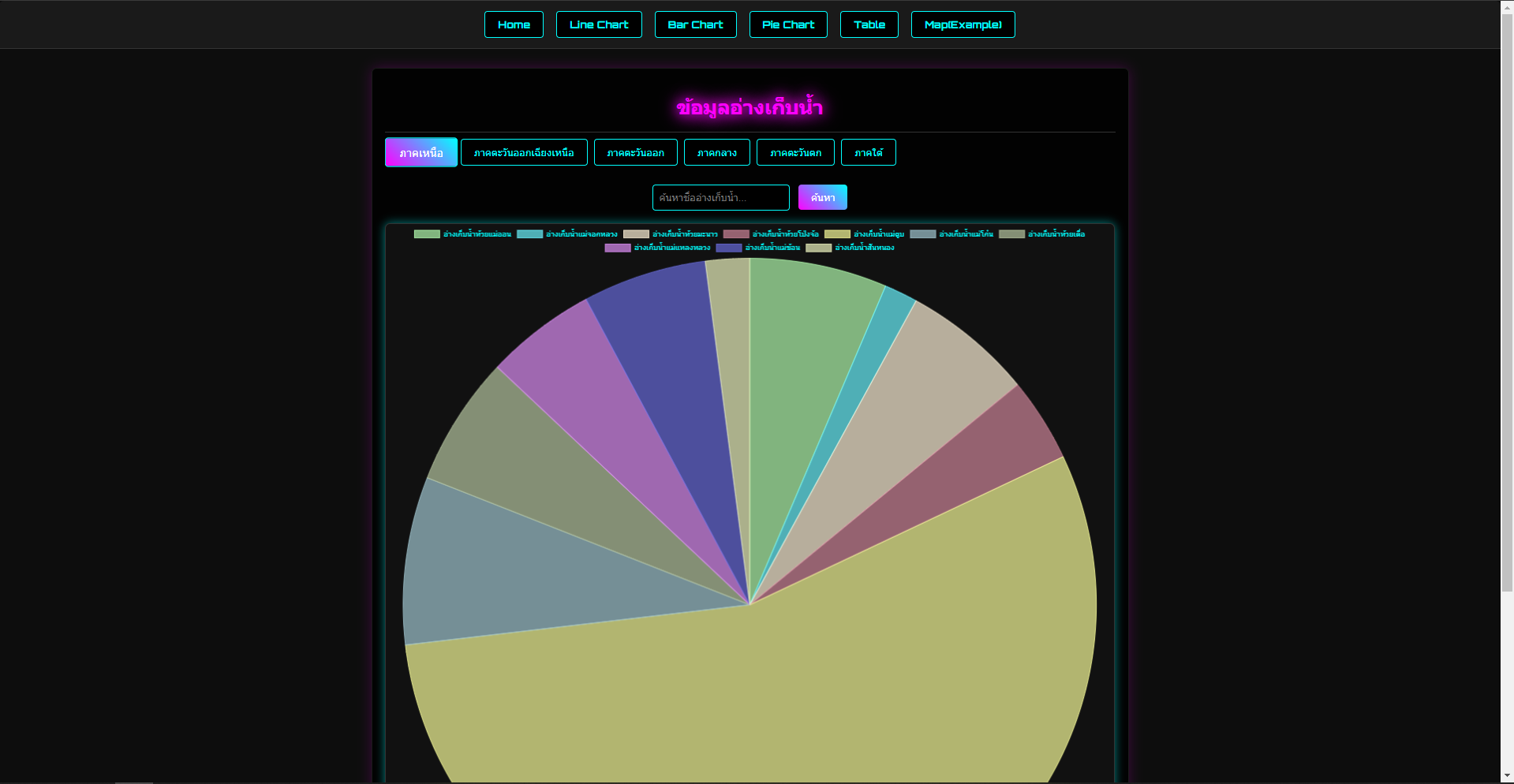
Task: Open the Map(Example) page
Action: (x=963, y=24)
